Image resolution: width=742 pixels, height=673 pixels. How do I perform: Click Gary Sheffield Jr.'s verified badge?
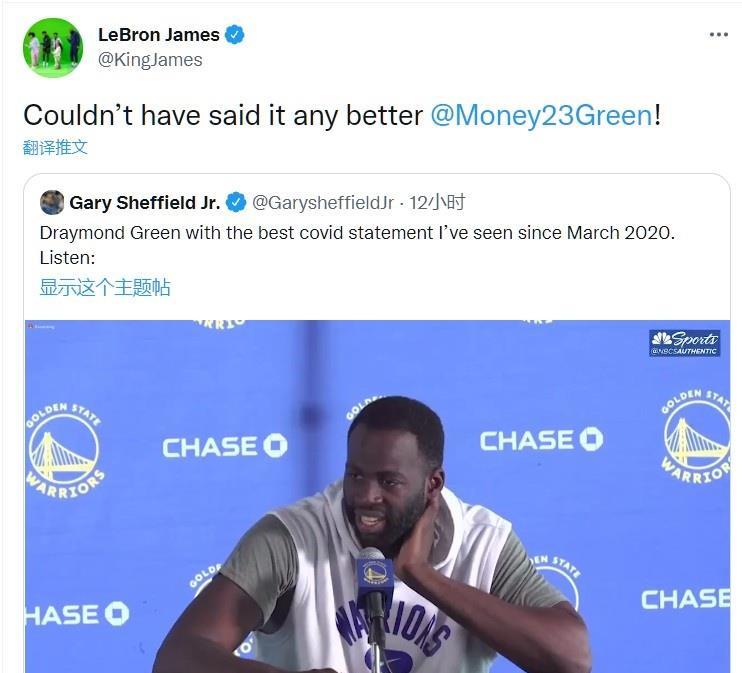tap(236, 203)
